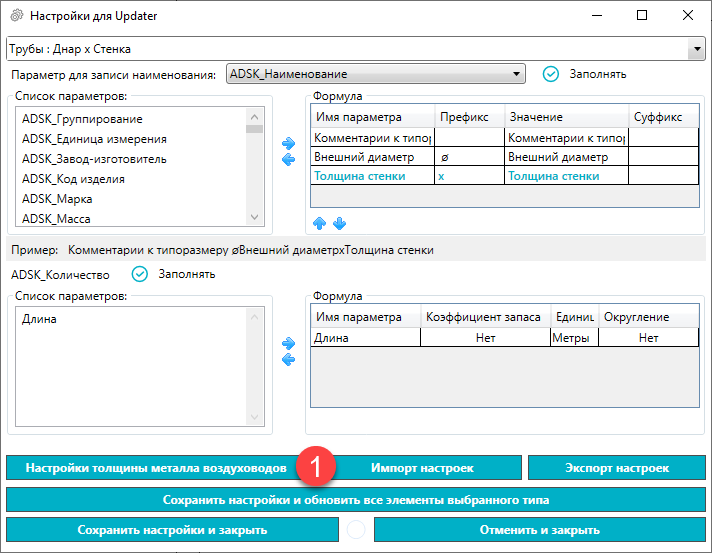Click Отменить и закрыть button
This screenshot has width=712, height=553.
click(539, 530)
